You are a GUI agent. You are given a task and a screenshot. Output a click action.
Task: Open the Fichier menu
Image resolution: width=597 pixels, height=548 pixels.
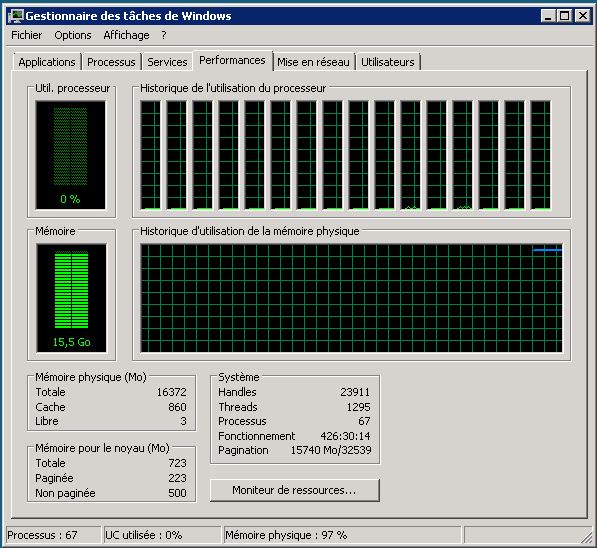26,35
